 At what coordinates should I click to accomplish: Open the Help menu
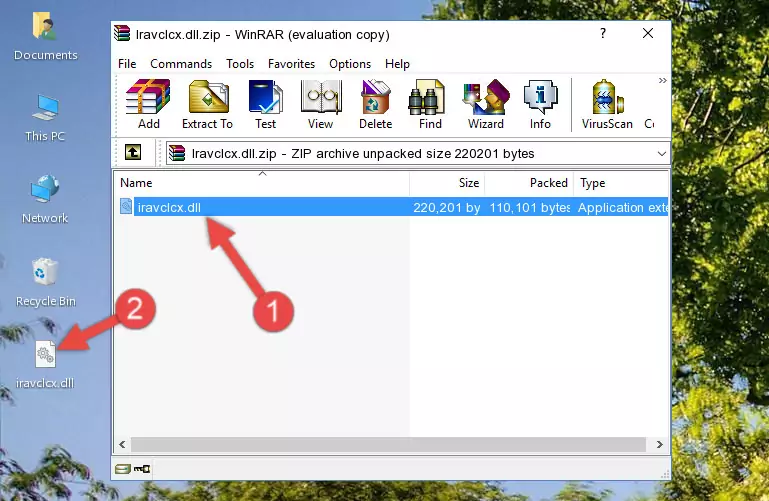tap(397, 64)
